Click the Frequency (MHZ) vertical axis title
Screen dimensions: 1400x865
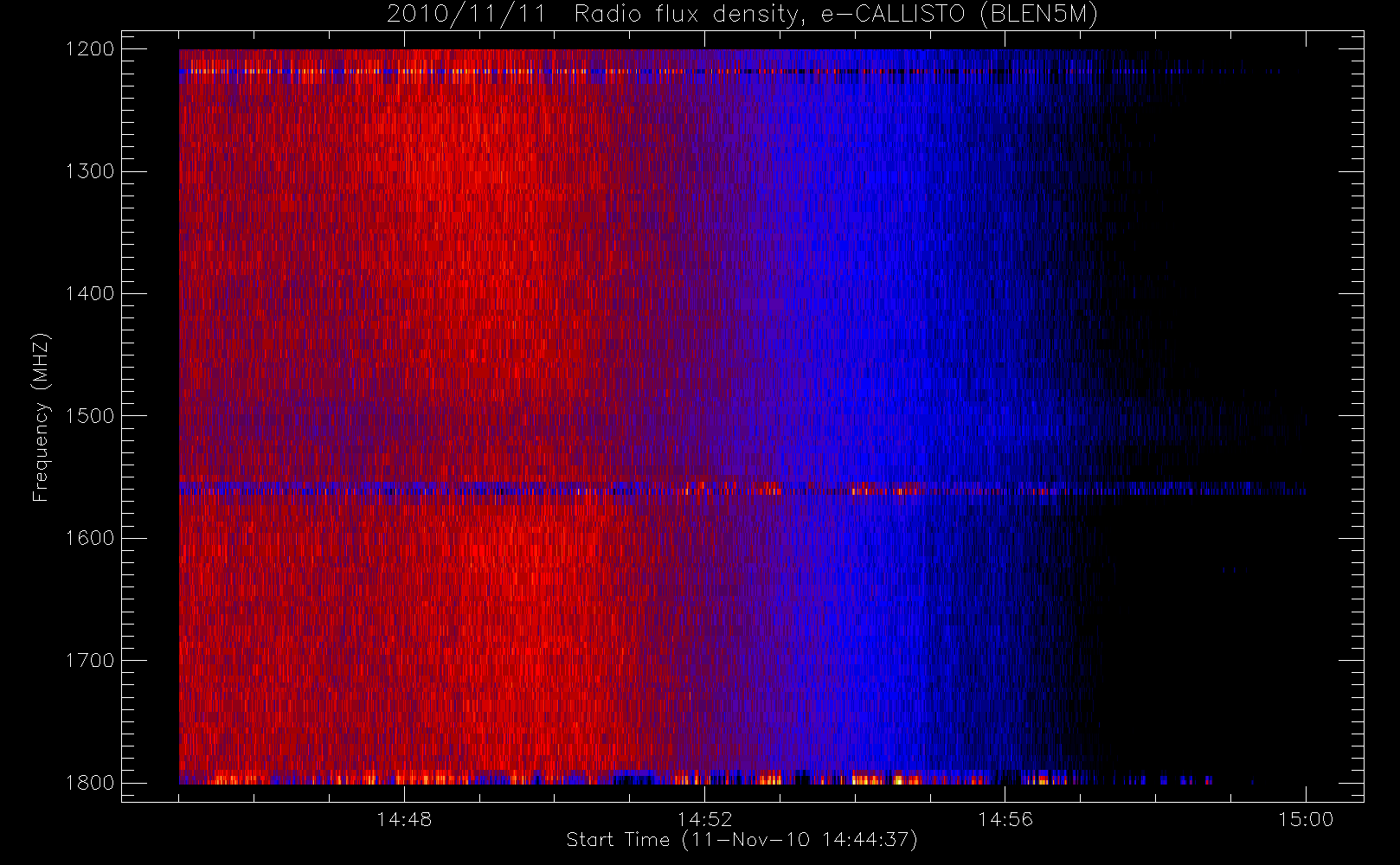tap(41, 417)
